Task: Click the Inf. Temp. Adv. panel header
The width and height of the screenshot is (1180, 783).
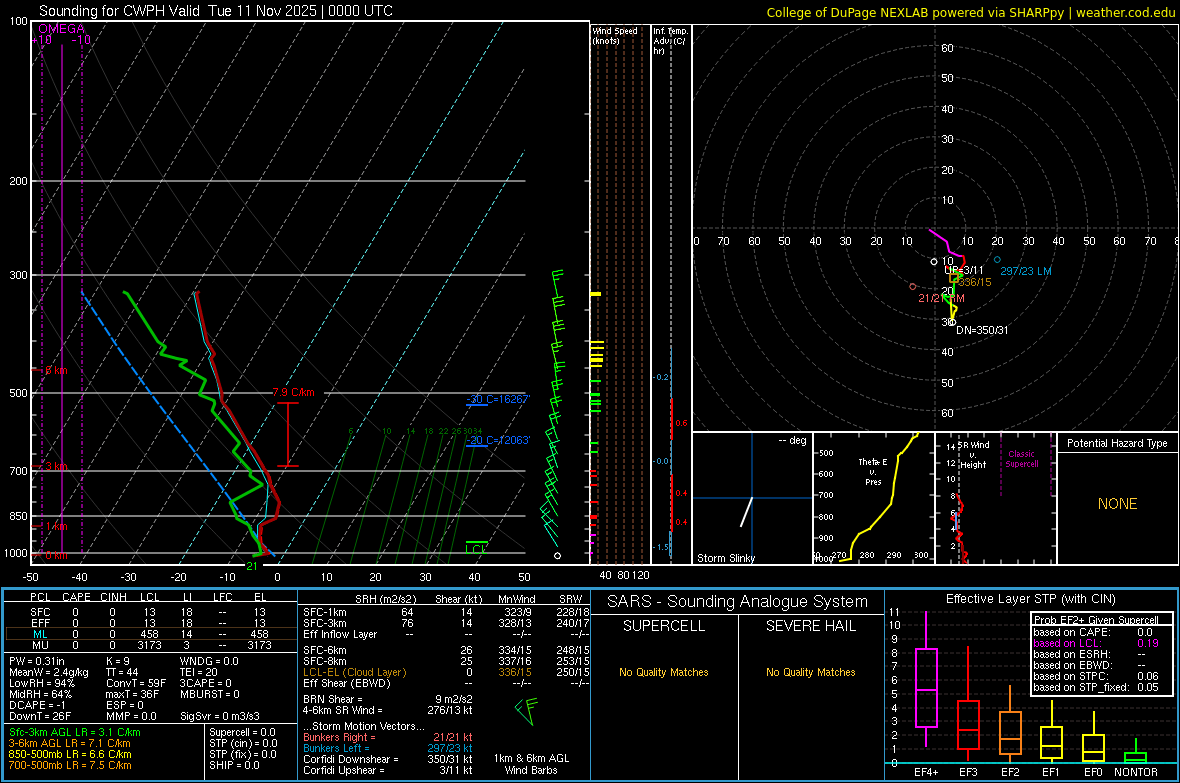Action: tap(669, 41)
